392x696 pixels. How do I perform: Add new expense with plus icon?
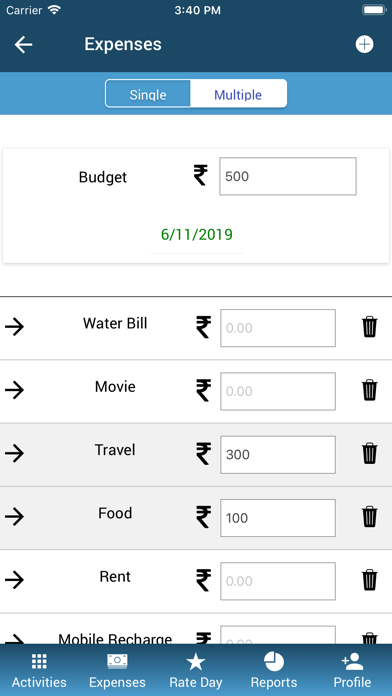[364, 44]
